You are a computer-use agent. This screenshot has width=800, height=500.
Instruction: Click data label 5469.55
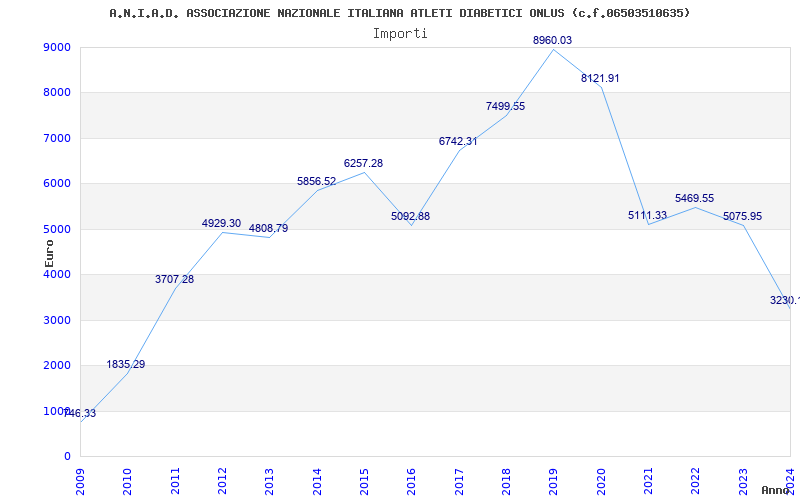pos(694,198)
